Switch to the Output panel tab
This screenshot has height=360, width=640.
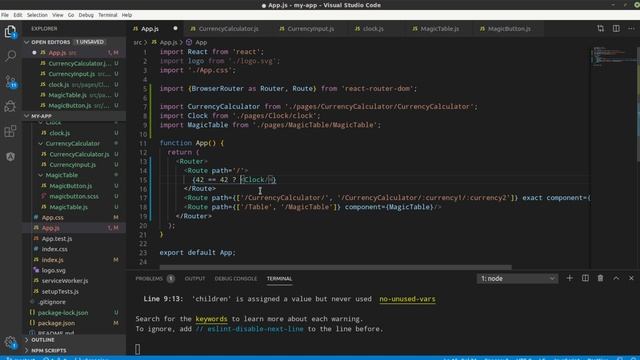coord(195,278)
